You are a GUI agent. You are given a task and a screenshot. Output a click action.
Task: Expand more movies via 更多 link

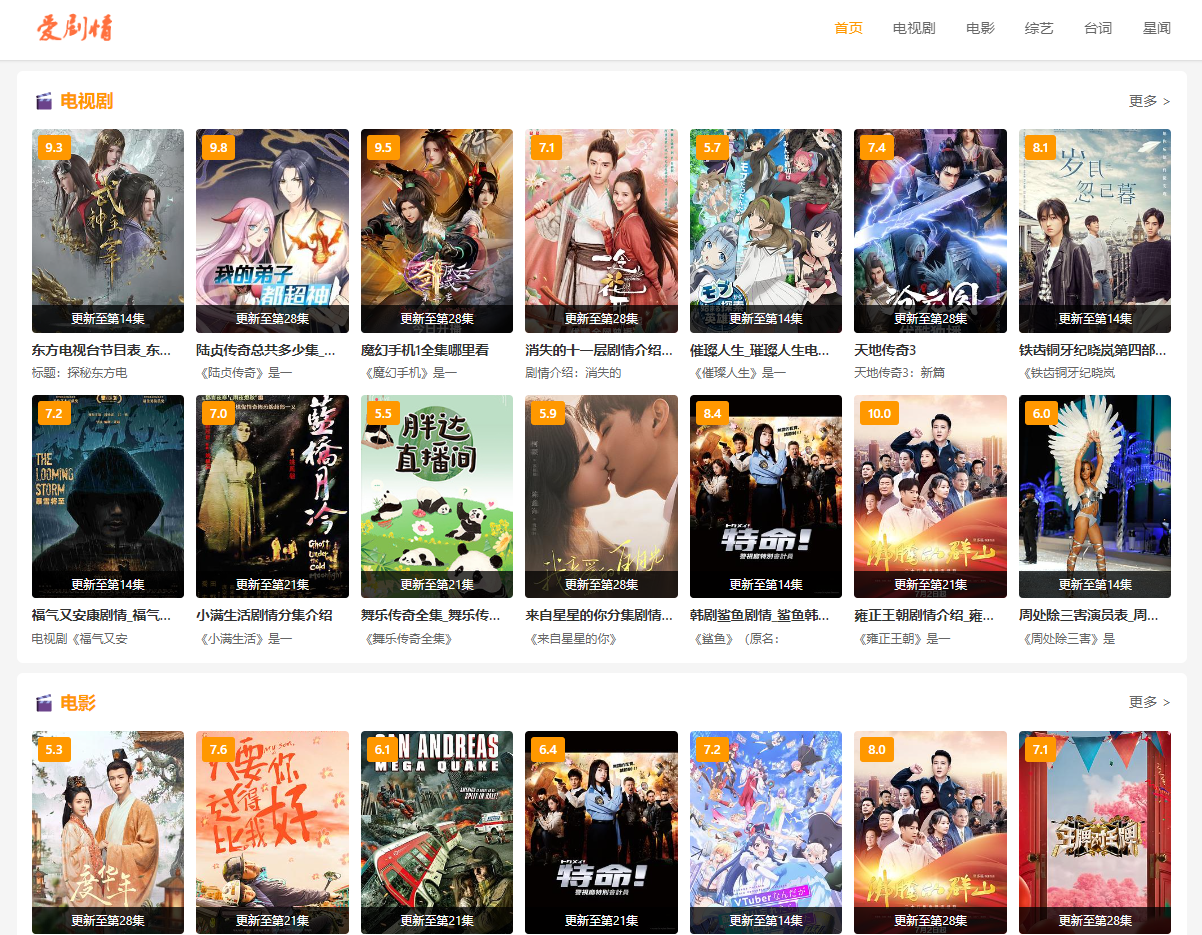point(1149,703)
